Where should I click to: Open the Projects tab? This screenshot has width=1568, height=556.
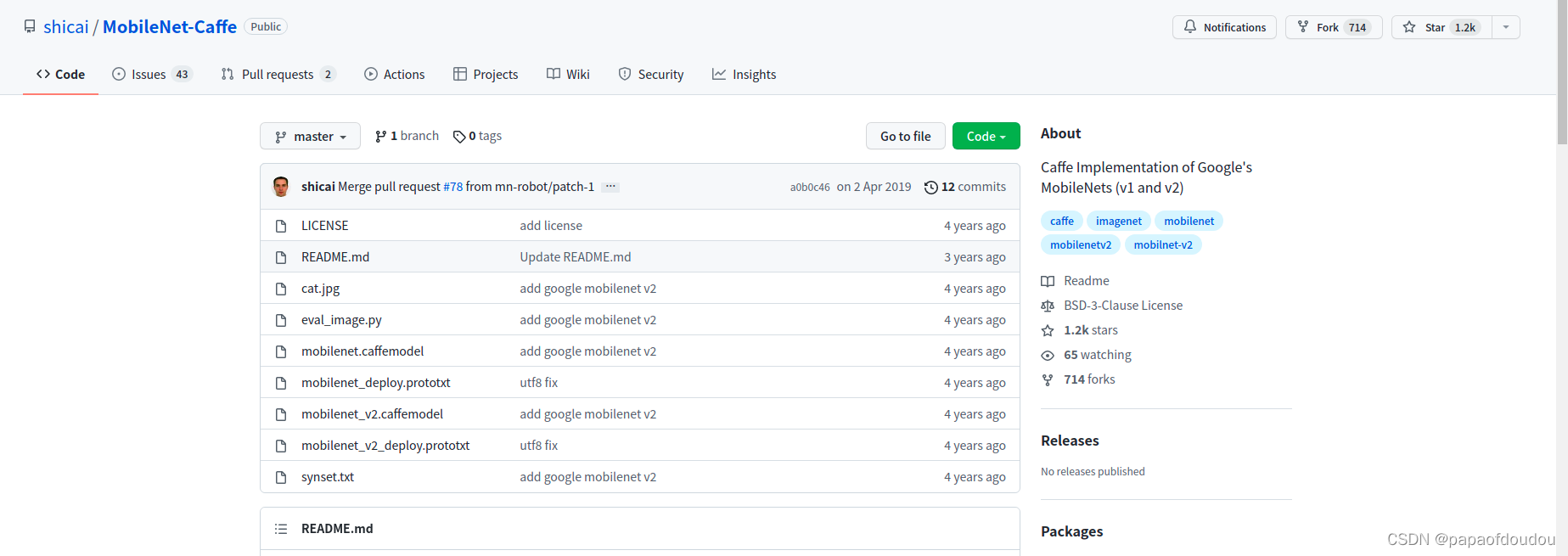click(x=486, y=75)
